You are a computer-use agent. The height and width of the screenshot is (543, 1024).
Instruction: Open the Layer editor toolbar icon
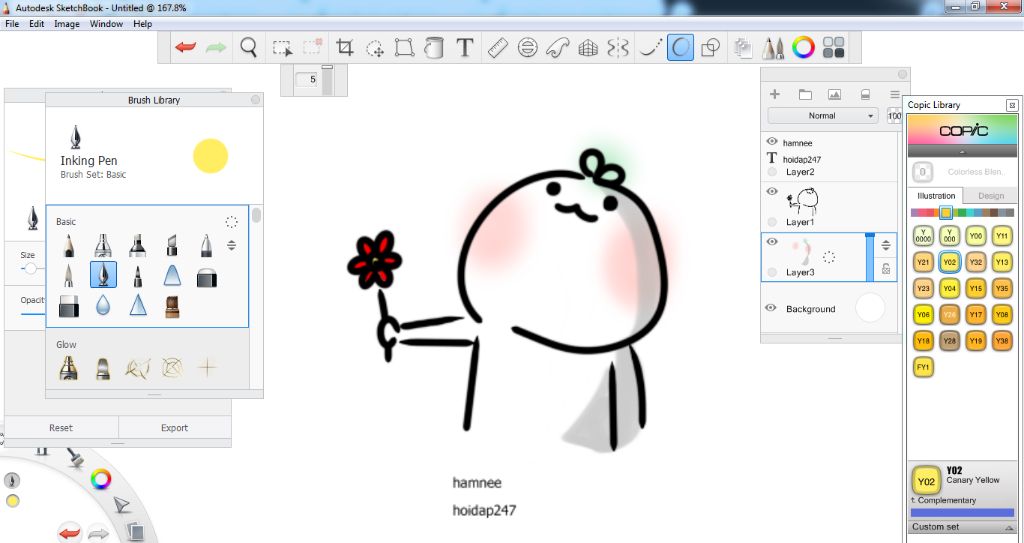743,48
